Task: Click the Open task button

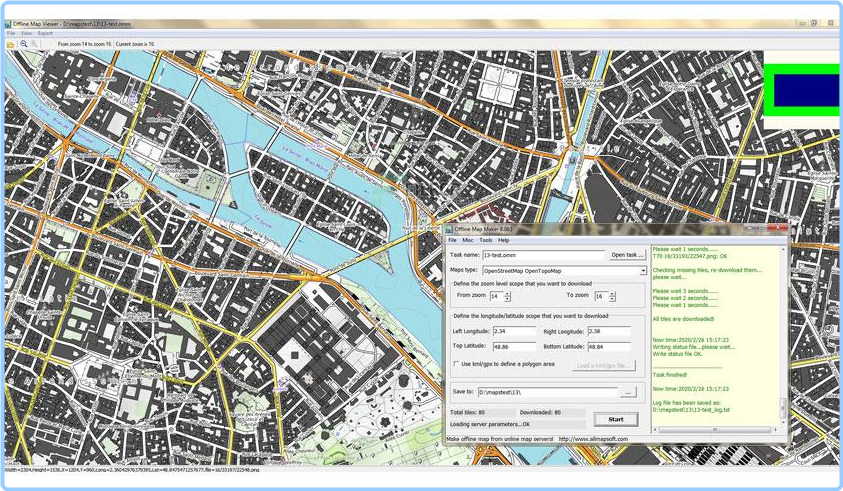Action: click(x=626, y=255)
